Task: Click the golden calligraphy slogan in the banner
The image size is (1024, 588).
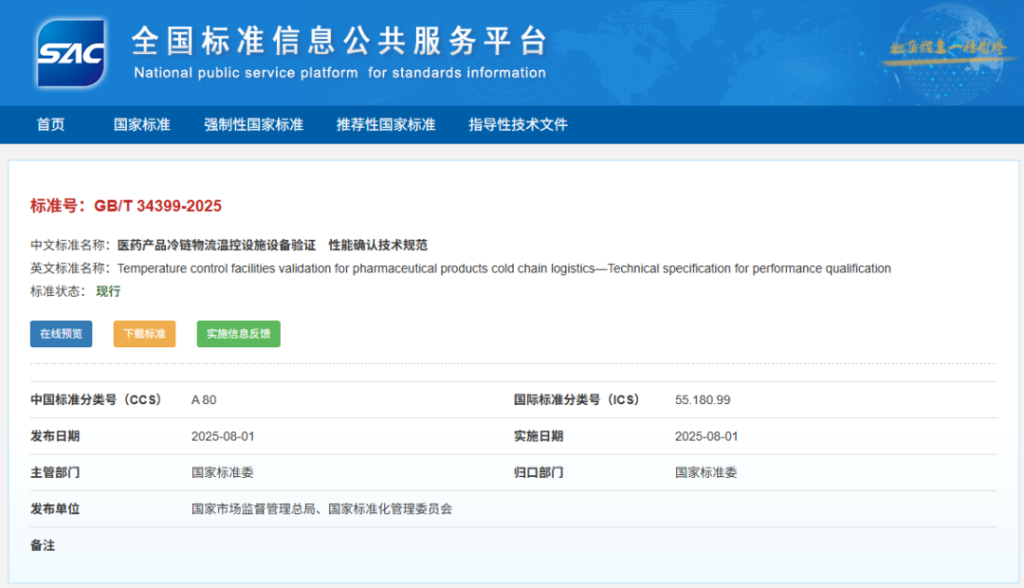Action: pos(948,48)
